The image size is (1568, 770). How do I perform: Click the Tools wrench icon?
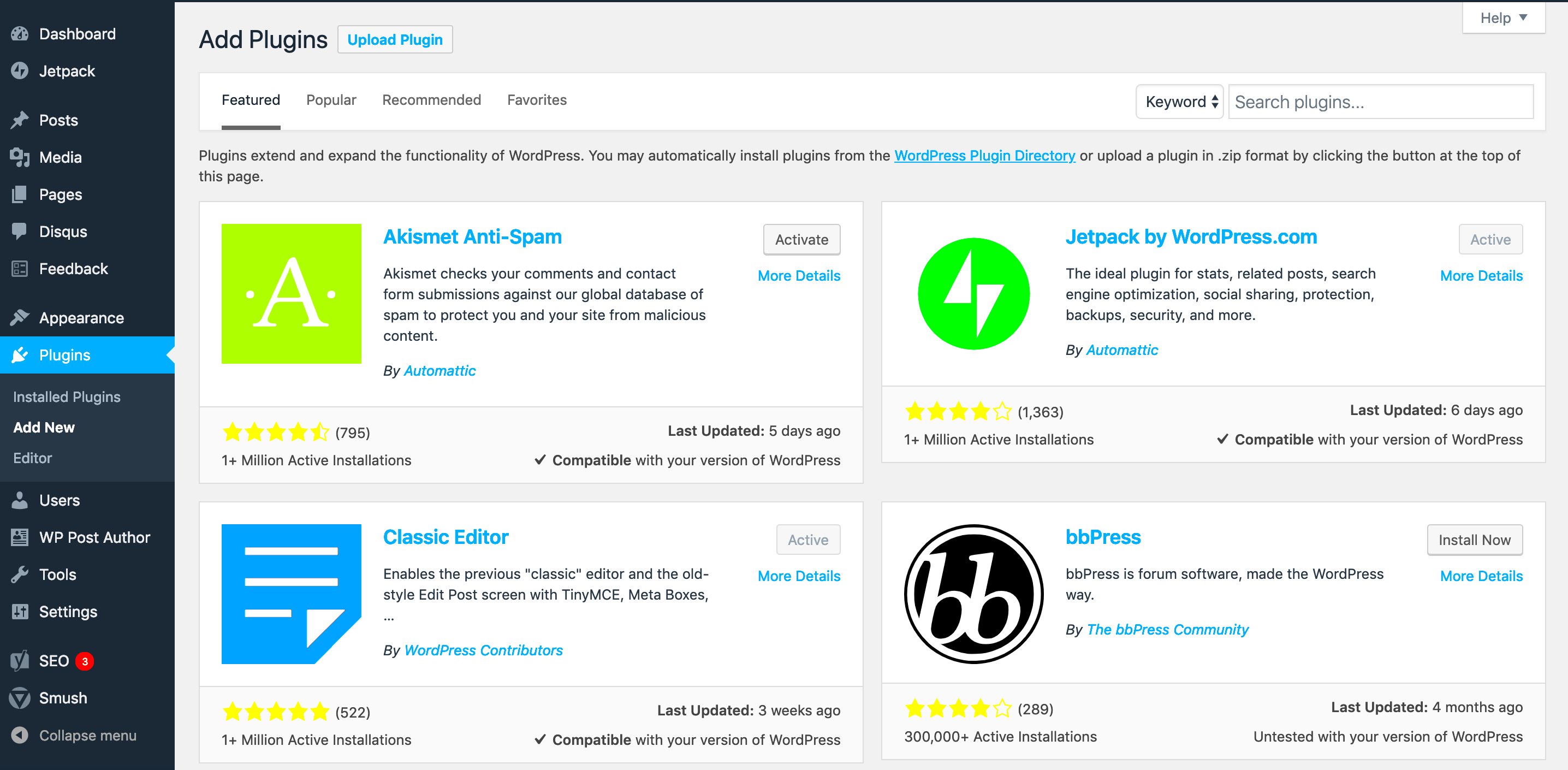tap(20, 574)
